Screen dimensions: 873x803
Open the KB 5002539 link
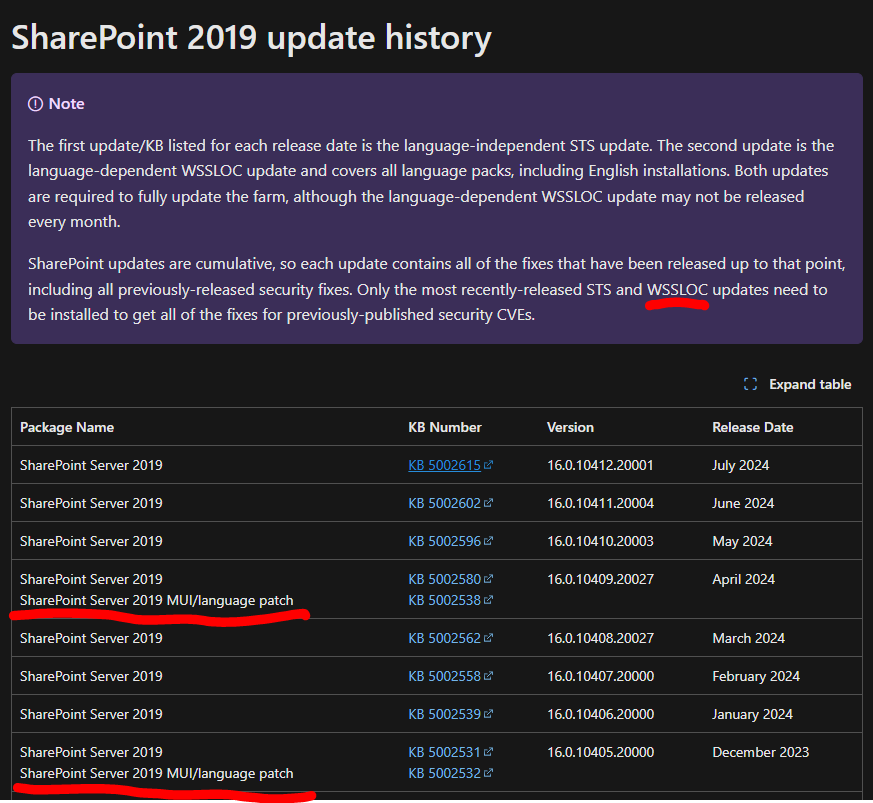click(444, 714)
